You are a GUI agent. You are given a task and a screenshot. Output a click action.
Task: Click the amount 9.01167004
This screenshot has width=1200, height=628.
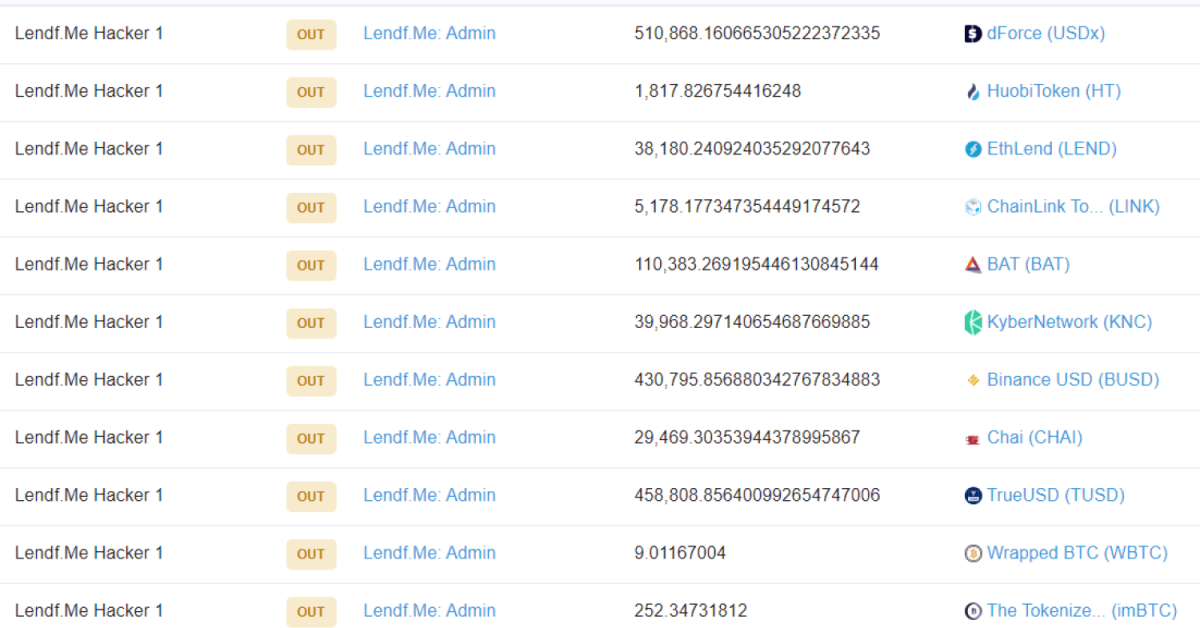point(680,553)
